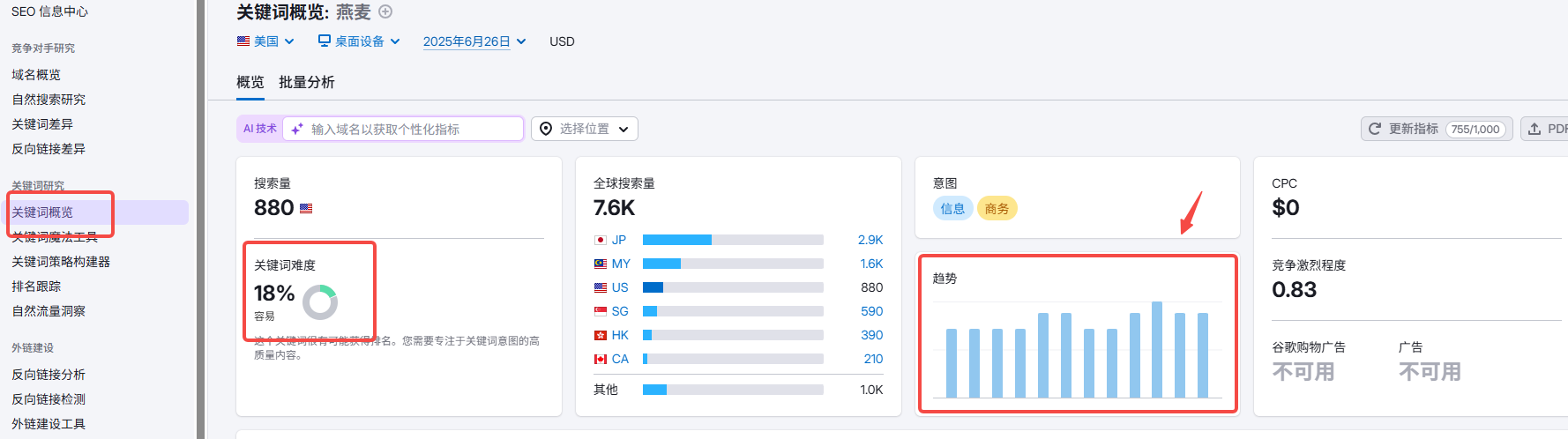The height and width of the screenshot is (439, 1568).
Task: Open 反向链接差异 in sidebar
Action: pyautogui.click(x=49, y=149)
